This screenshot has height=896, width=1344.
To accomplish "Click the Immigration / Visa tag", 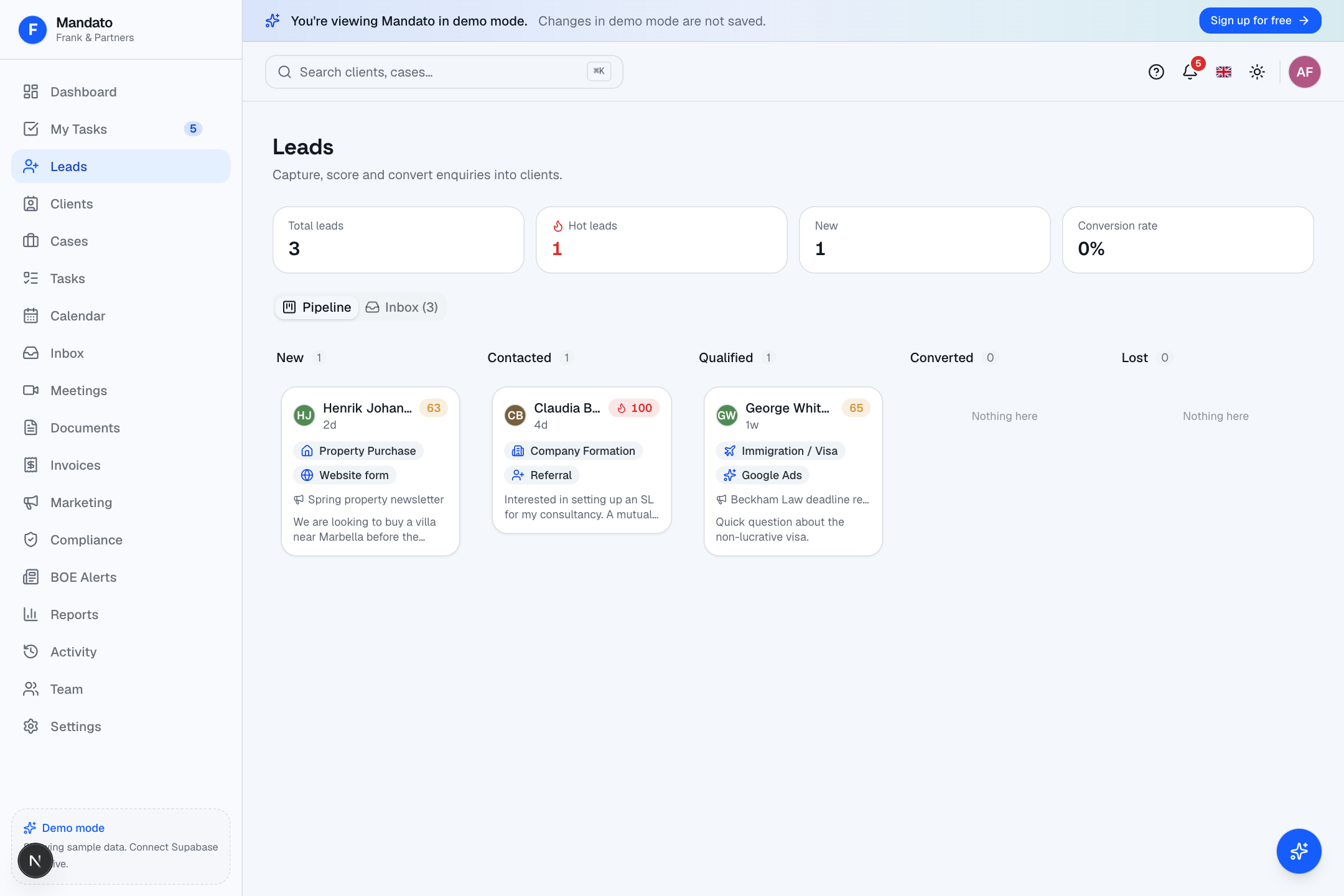I will 780,451.
